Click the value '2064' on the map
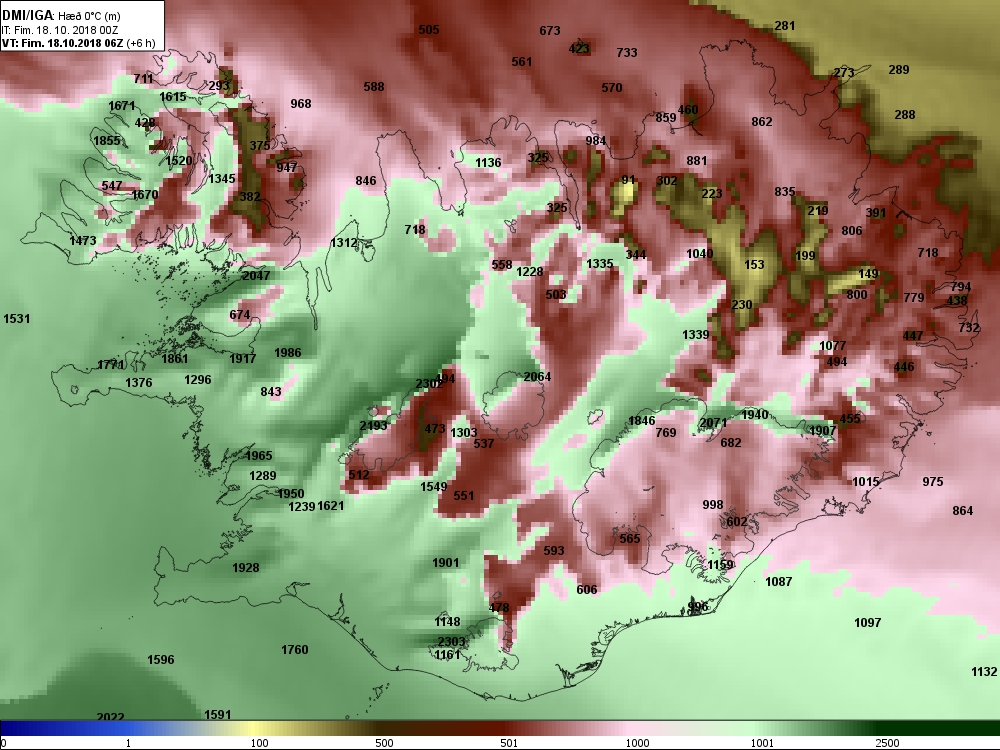Image resolution: width=1000 pixels, height=750 pixels. [537, 376]
